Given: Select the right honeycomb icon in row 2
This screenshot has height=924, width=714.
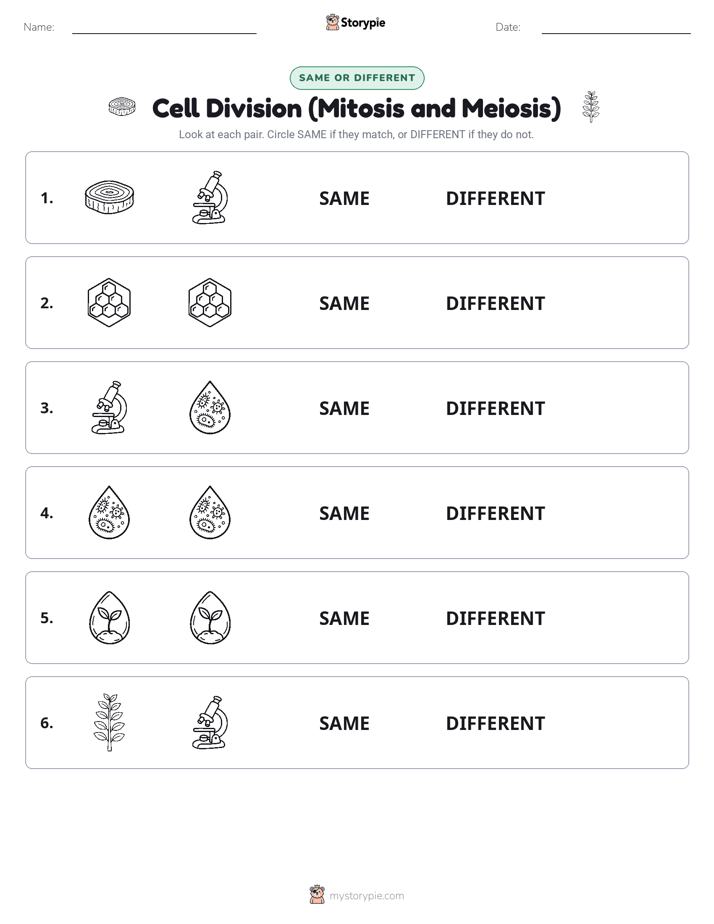Looking at the screenshot, I should coord(210,302).
